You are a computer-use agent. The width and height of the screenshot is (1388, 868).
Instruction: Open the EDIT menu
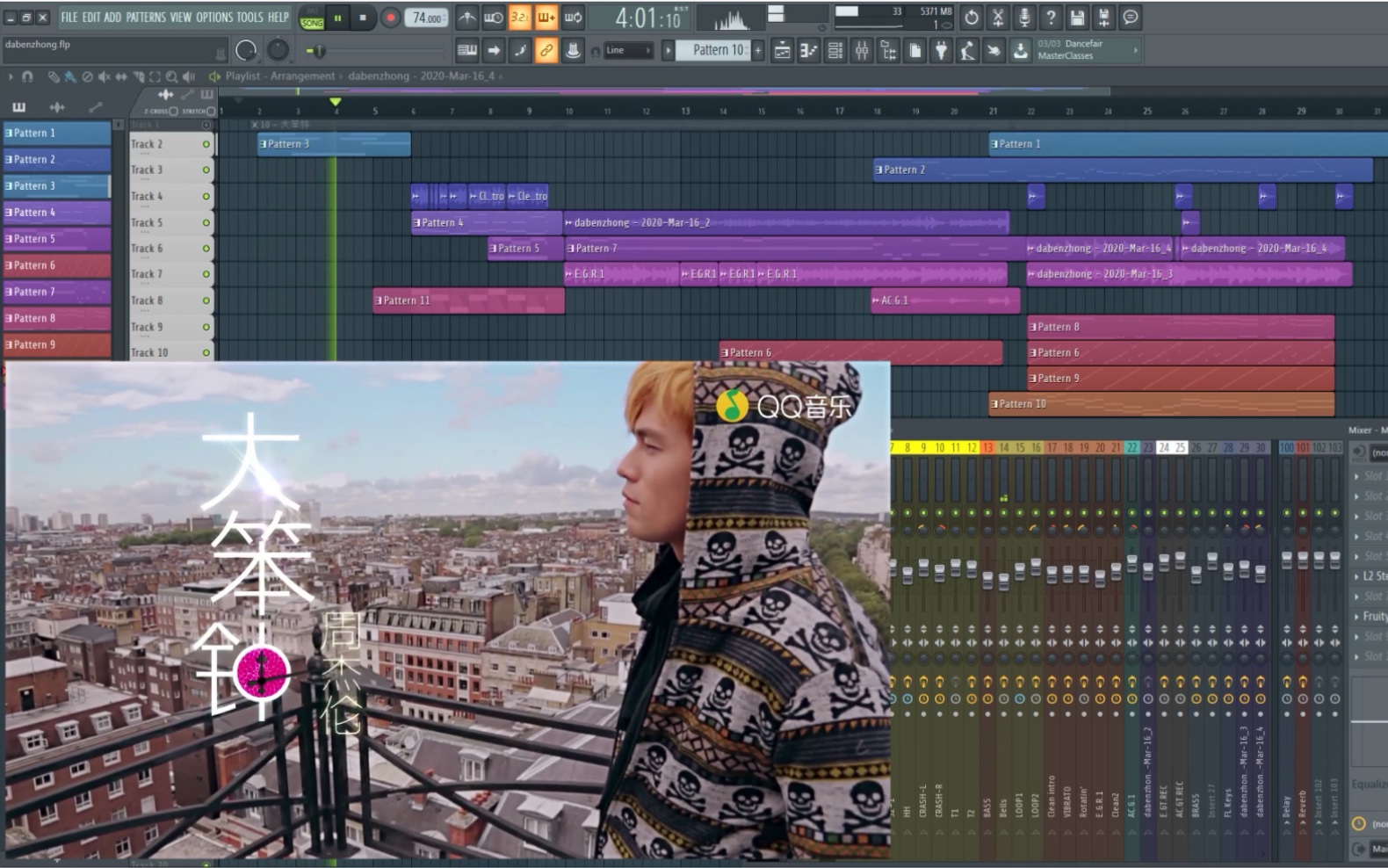pos(91,17)
